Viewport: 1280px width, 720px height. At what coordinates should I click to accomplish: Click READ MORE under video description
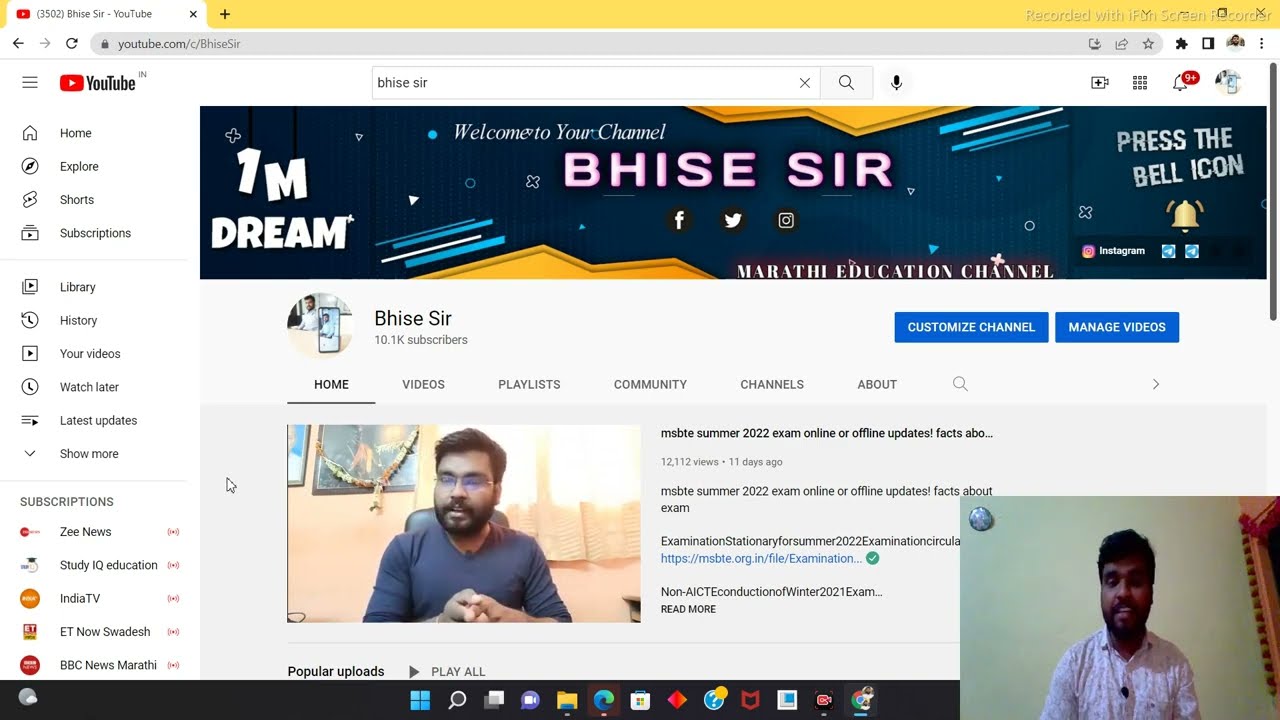(x=688, y=609)
